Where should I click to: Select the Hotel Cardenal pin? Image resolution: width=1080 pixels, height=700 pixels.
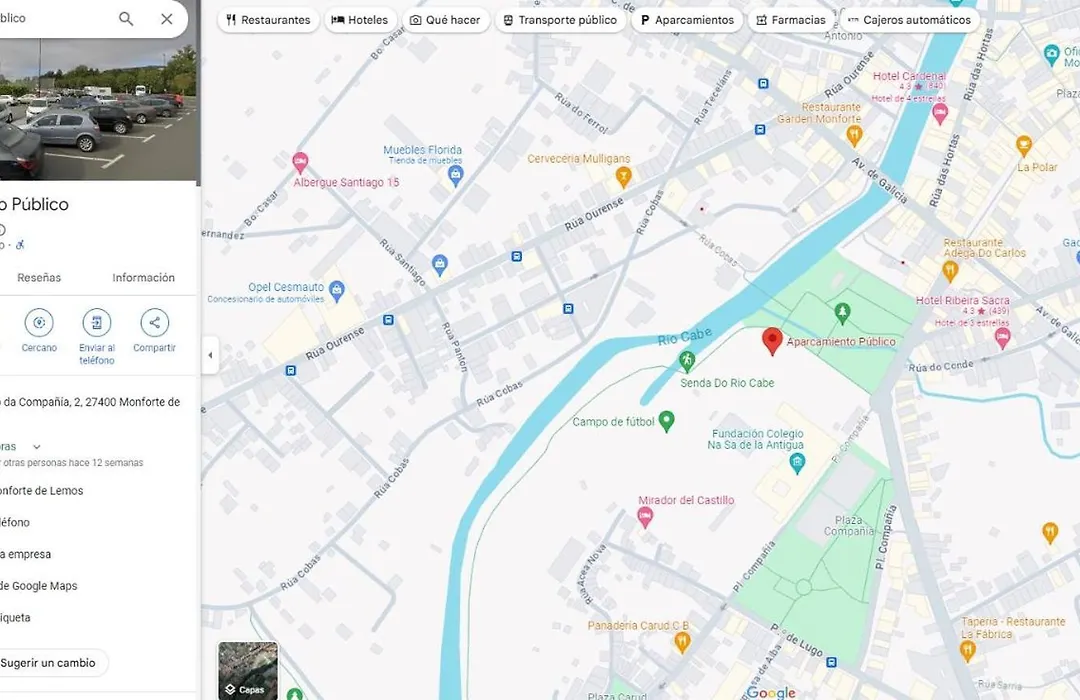(x=939, y=114)
